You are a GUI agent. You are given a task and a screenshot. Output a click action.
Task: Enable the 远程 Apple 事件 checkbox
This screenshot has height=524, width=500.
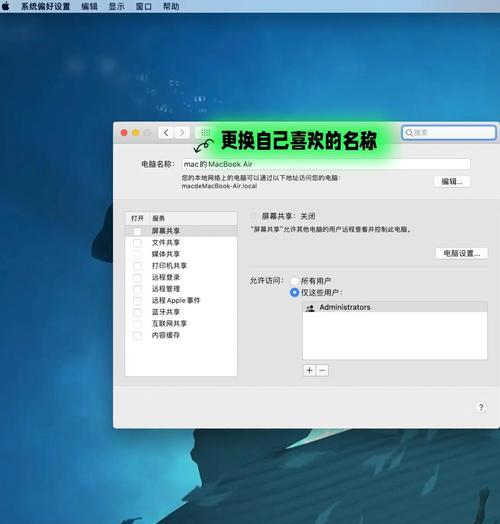pyautogui.click(x=137, y=301)
